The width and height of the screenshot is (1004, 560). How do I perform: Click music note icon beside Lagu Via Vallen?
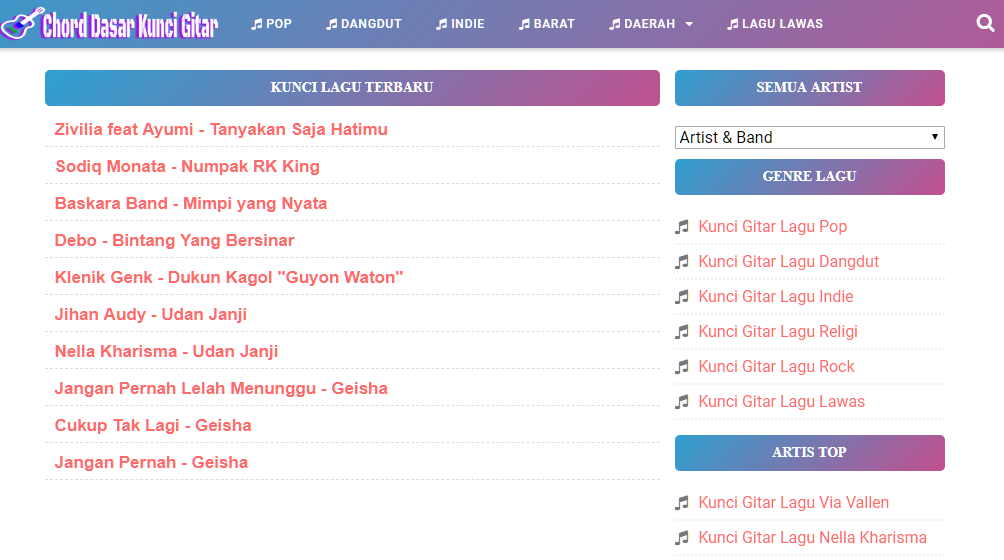coord(682,503)
